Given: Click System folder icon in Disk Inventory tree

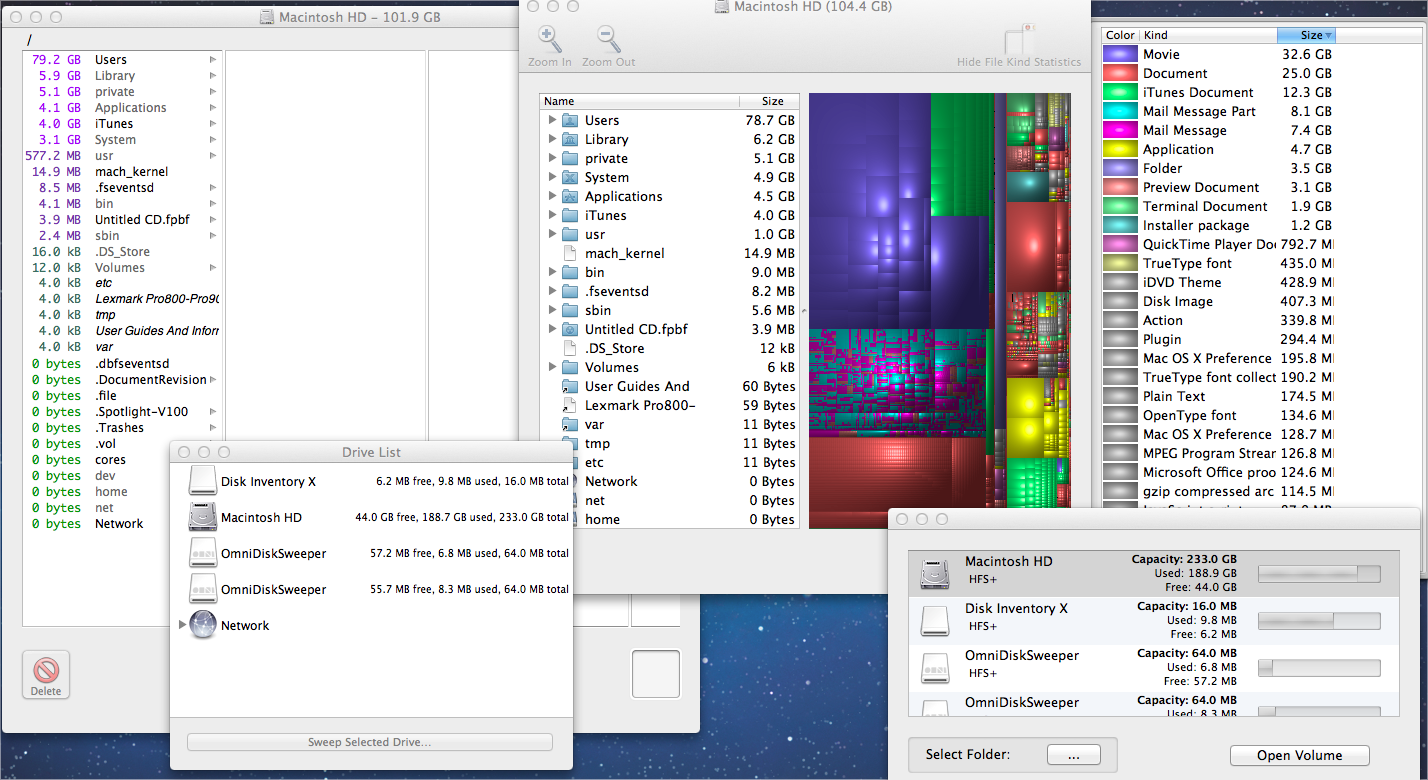Looking at the screenshot, I should point(570,177).
